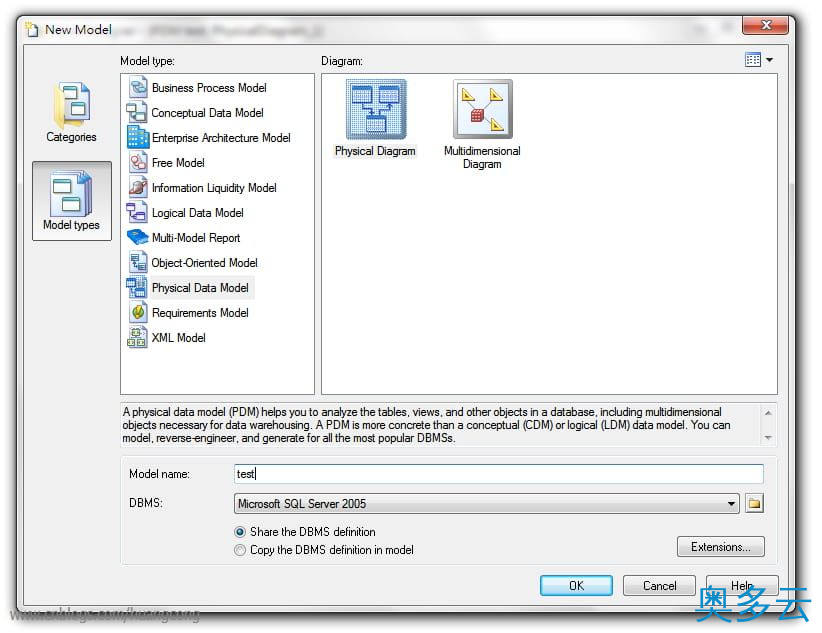Viewport: 822px width, 633px height.
Task: Select Conceptual Data Model text
Action: [x=208, y=113]
